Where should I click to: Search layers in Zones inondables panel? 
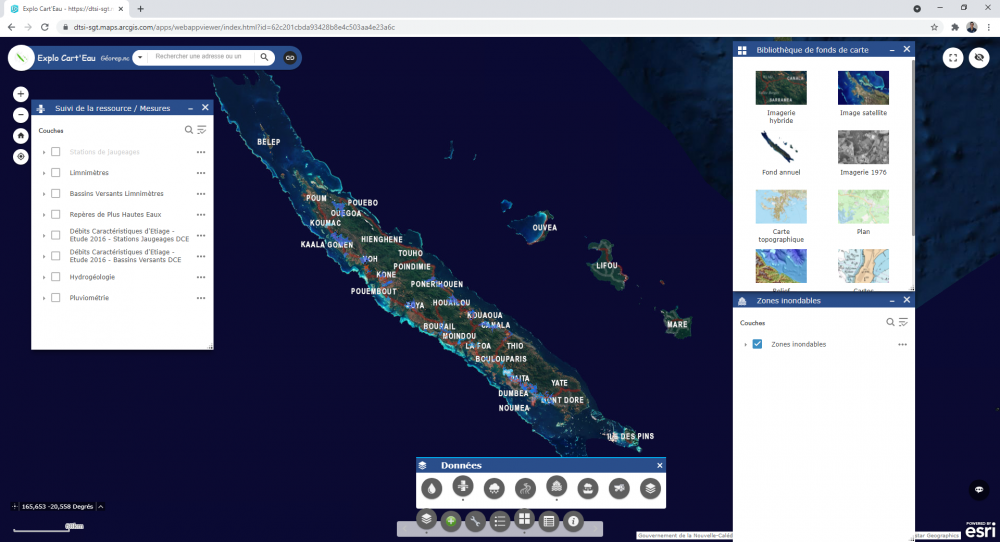pos(890,323)
